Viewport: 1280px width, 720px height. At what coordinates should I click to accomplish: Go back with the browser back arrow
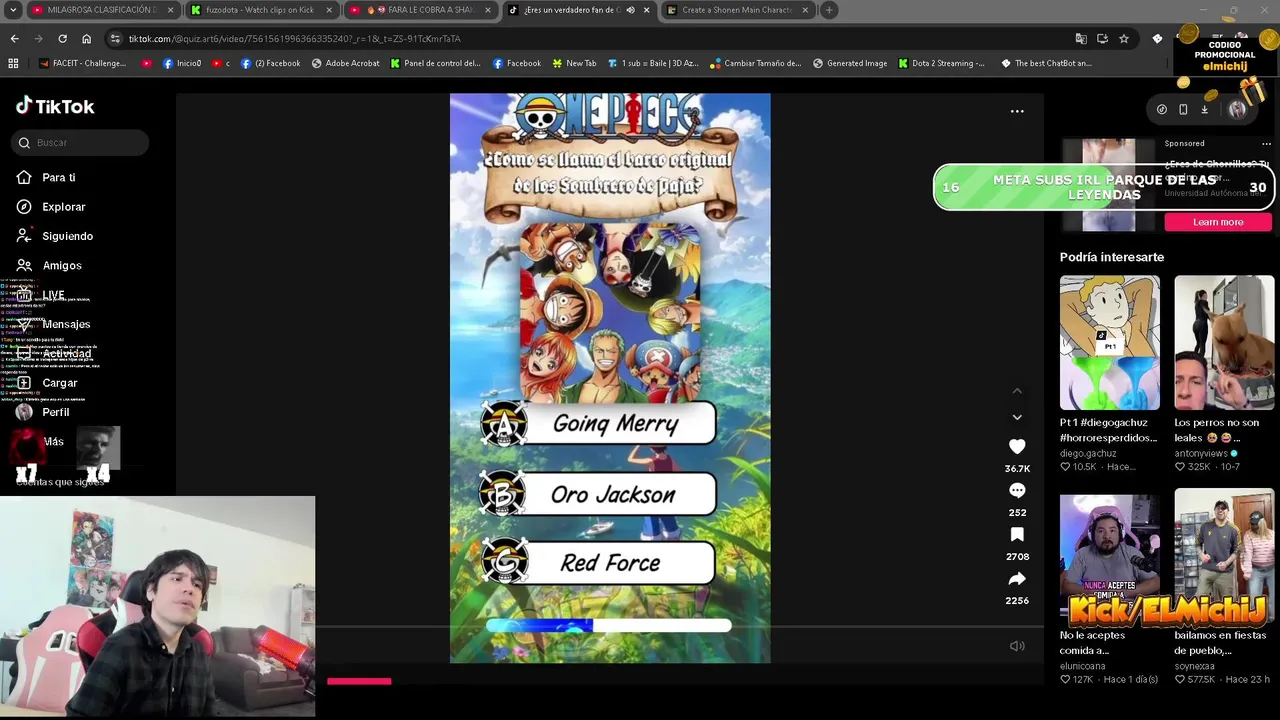[x=14, y=38]
